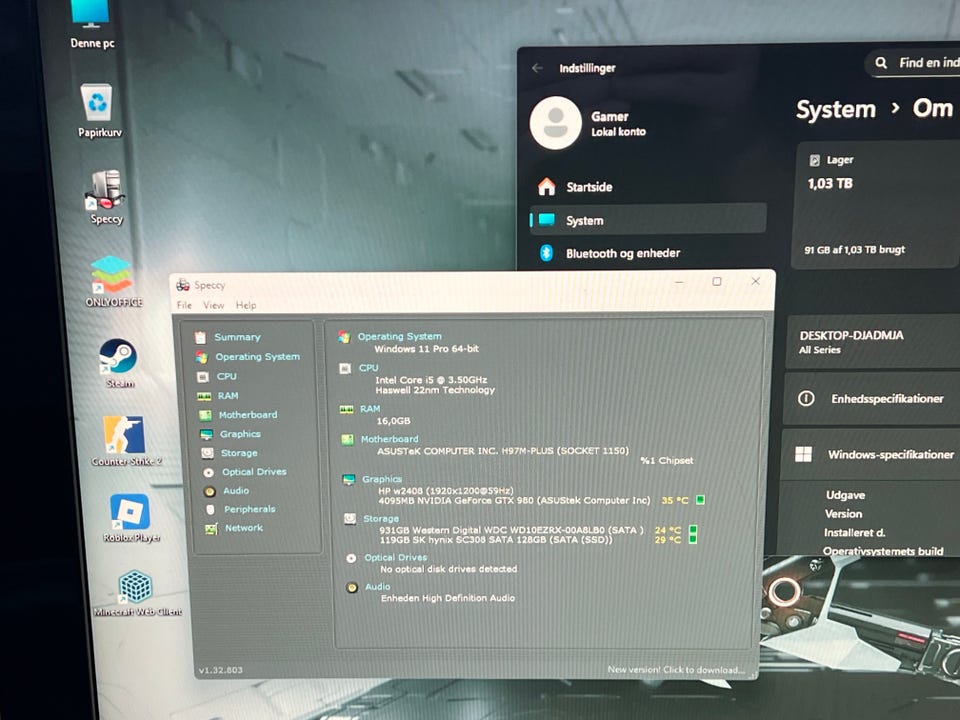Screen dimensions: 960x720
Task: Open the Speccy Help menu
Action: point(246,305)
